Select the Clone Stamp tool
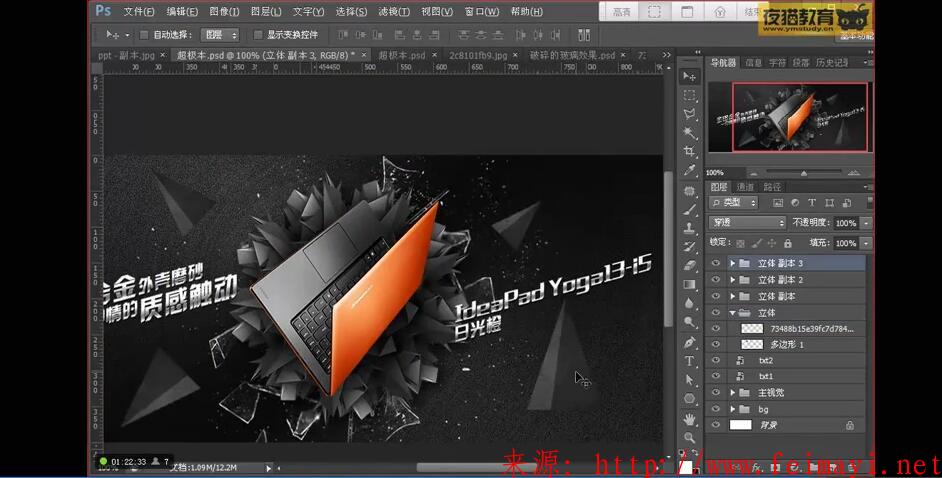 pyautogui.click(x=689, y=228)
